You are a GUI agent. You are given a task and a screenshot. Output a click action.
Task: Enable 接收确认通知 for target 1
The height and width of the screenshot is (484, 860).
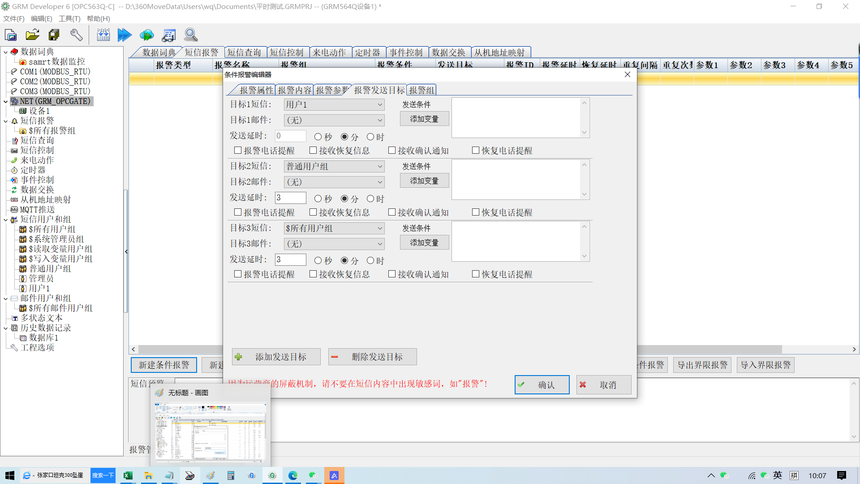[x=392, y=150]
